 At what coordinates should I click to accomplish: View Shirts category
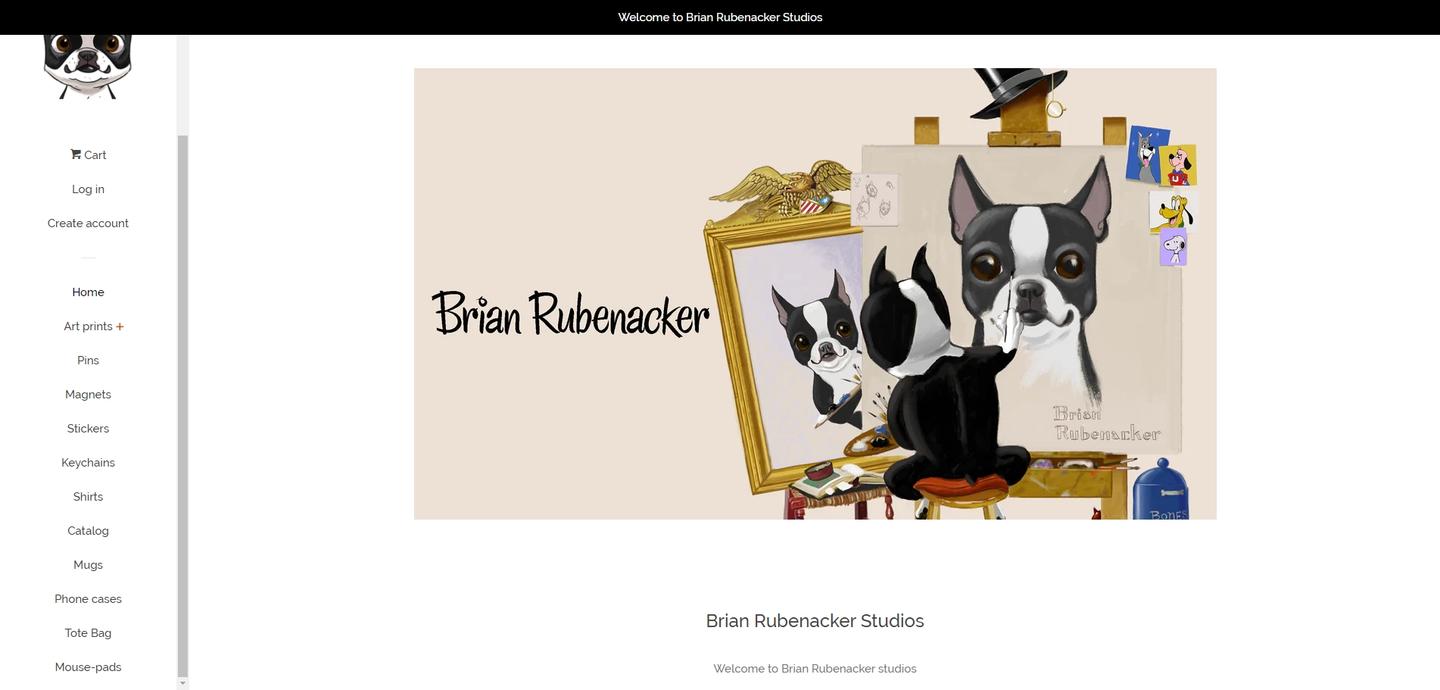pyautogui.click(x=88, y=496)
